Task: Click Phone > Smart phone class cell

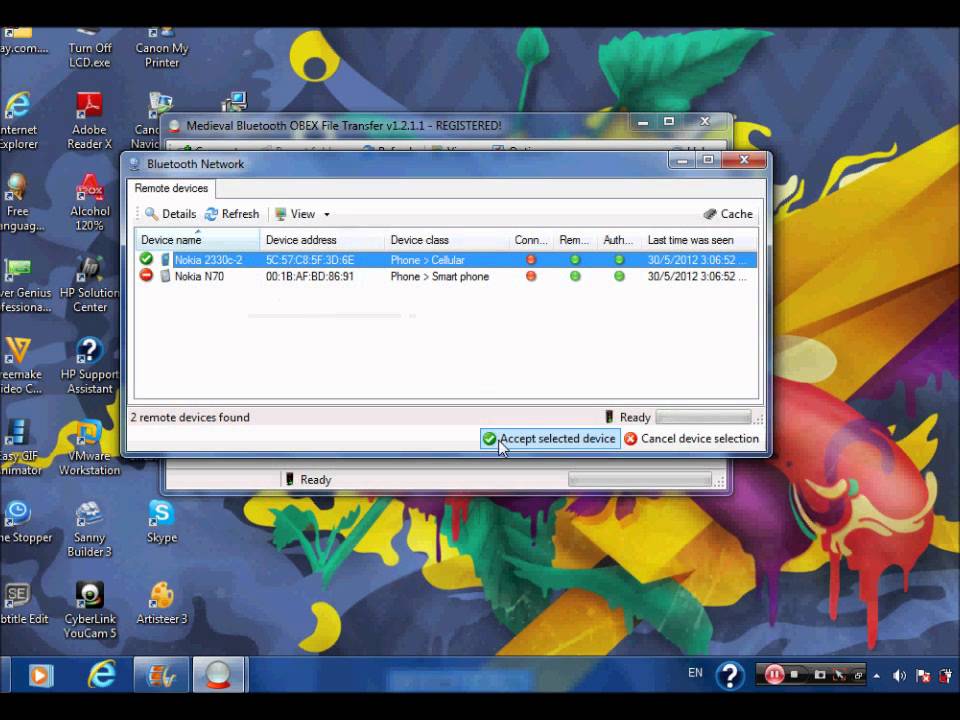Action: (x=440, y=277)
